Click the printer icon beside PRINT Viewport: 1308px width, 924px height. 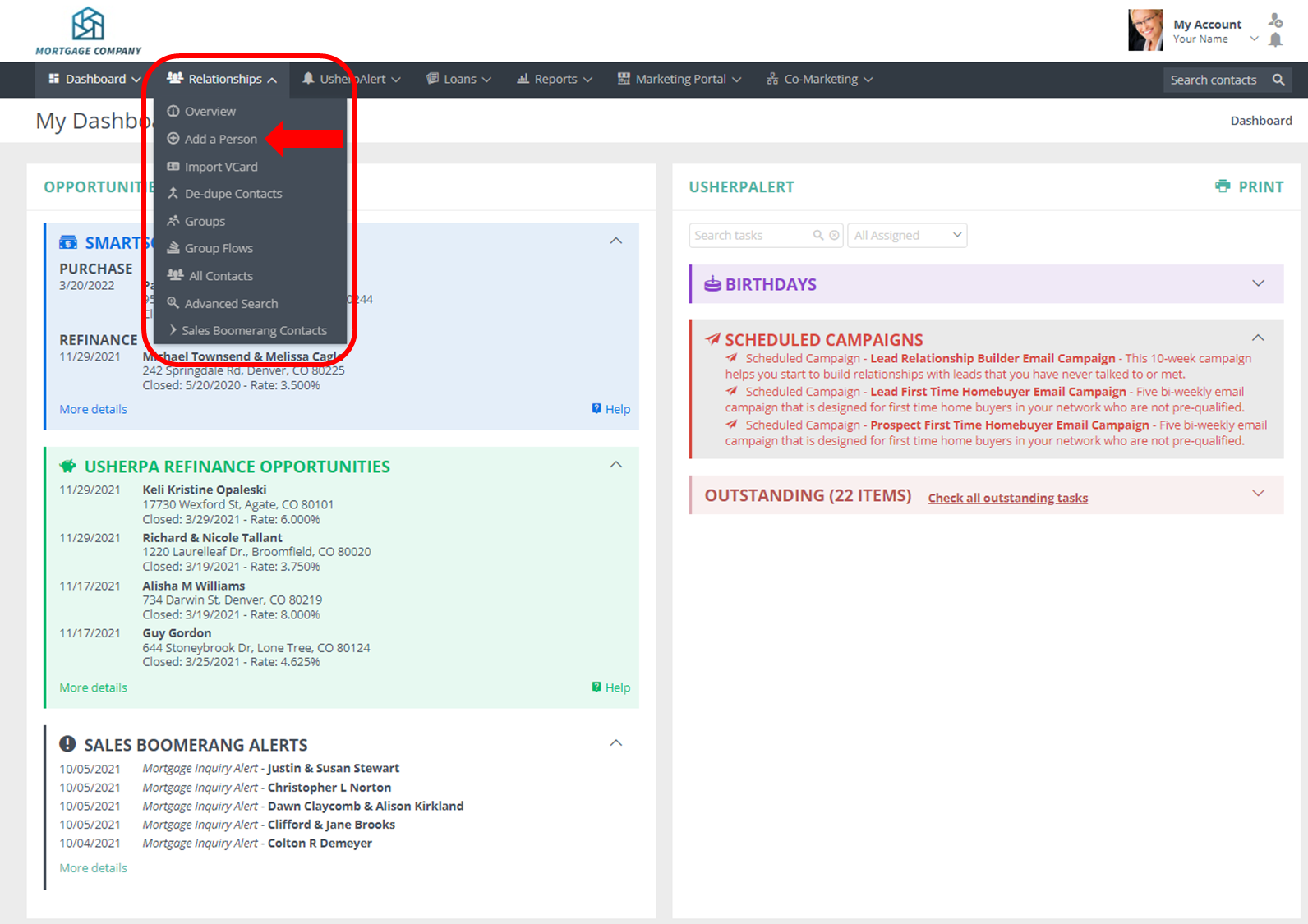click(x=1223, y=186)
